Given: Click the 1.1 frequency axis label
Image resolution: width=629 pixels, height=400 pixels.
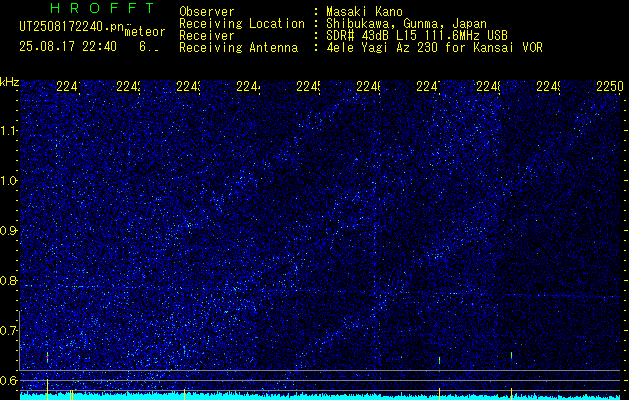Looking at the screenshot, I should tap(10, 130).
